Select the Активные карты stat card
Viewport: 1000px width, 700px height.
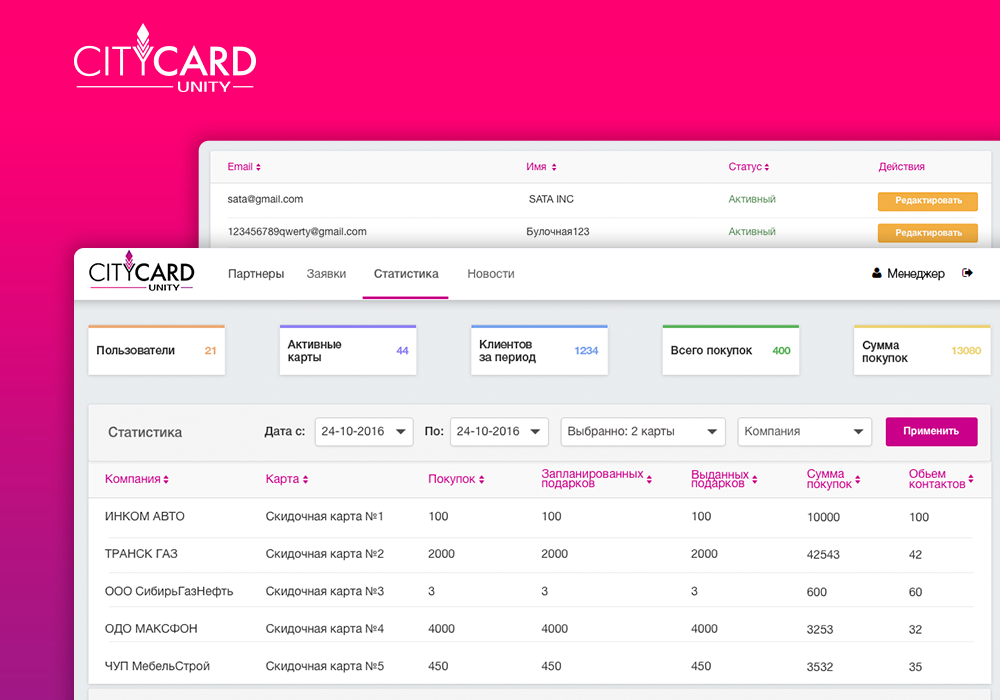(x=347, y=351)
